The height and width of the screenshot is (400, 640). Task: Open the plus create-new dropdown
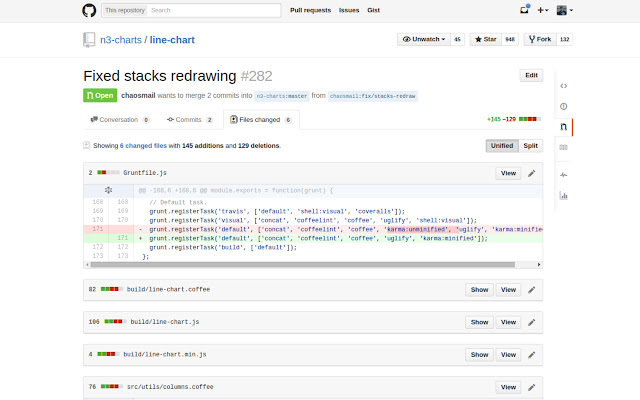[542, 10]
